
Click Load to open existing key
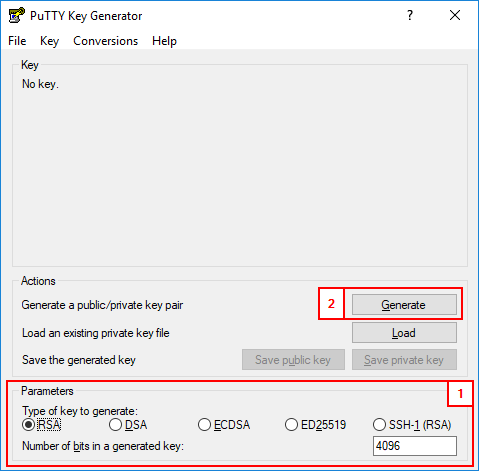click(404, 333)
